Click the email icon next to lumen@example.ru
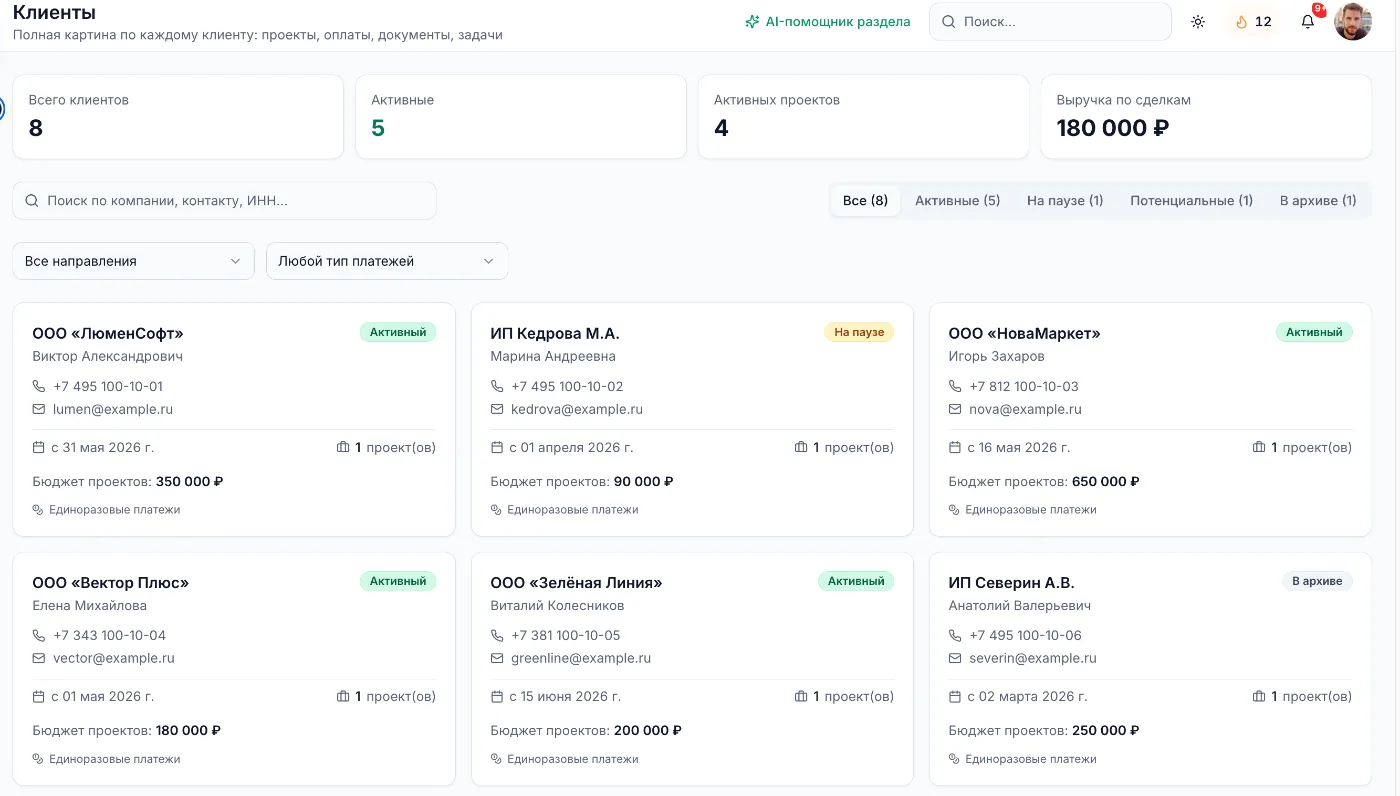Viewport: 1400px width, 796px height. click(39, 409)
